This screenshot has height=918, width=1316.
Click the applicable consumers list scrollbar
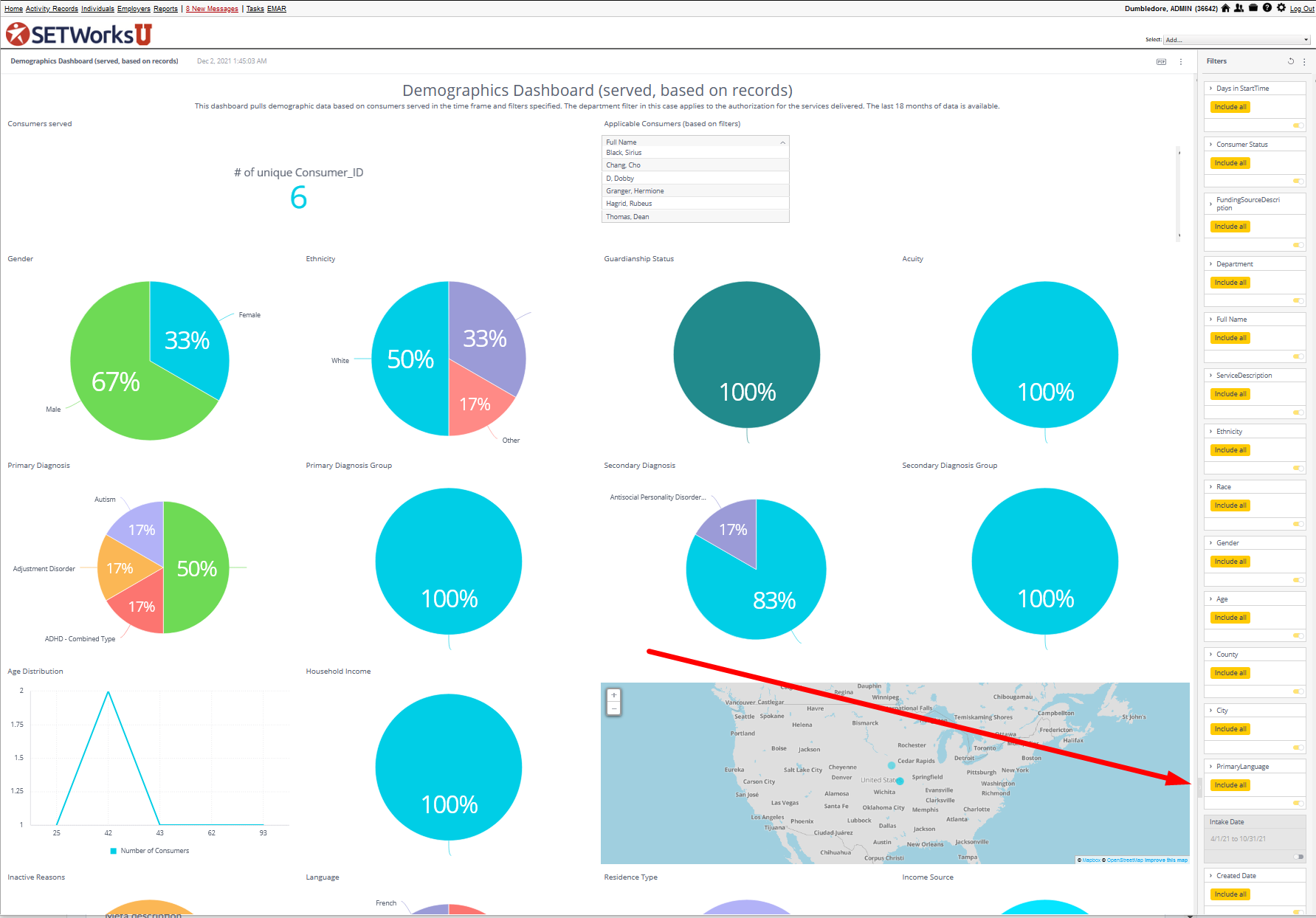(1179, 193)
